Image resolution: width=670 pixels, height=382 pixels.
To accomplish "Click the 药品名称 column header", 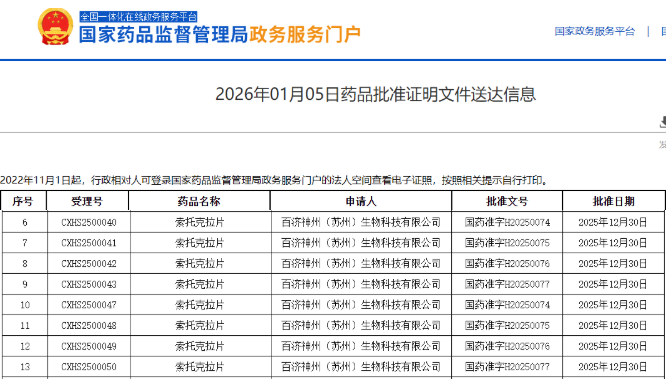I will [199, 201].
